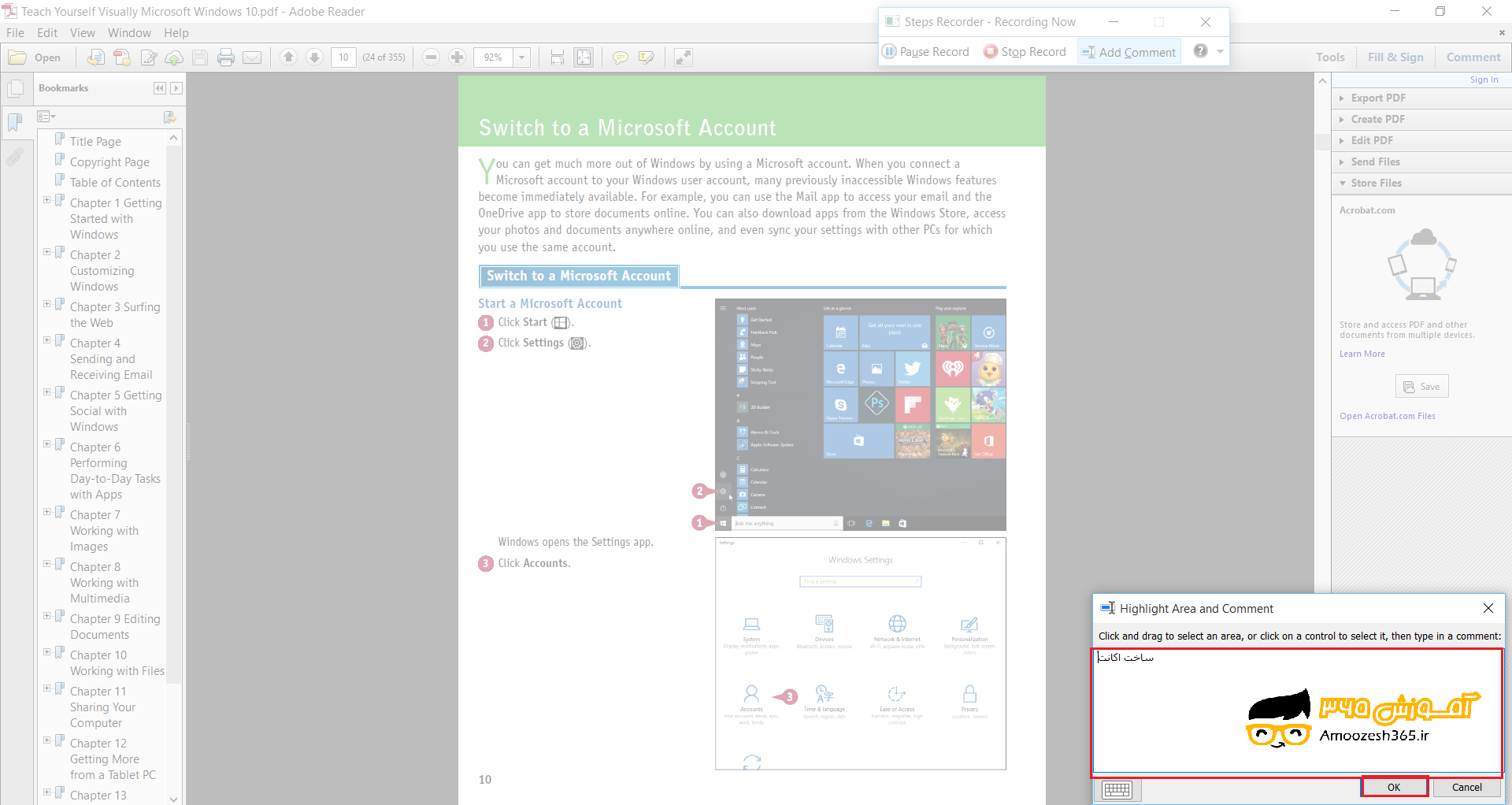Switch to Read Mode icon
Viewport: 1512px width, 805px height.
pos(684,57)
